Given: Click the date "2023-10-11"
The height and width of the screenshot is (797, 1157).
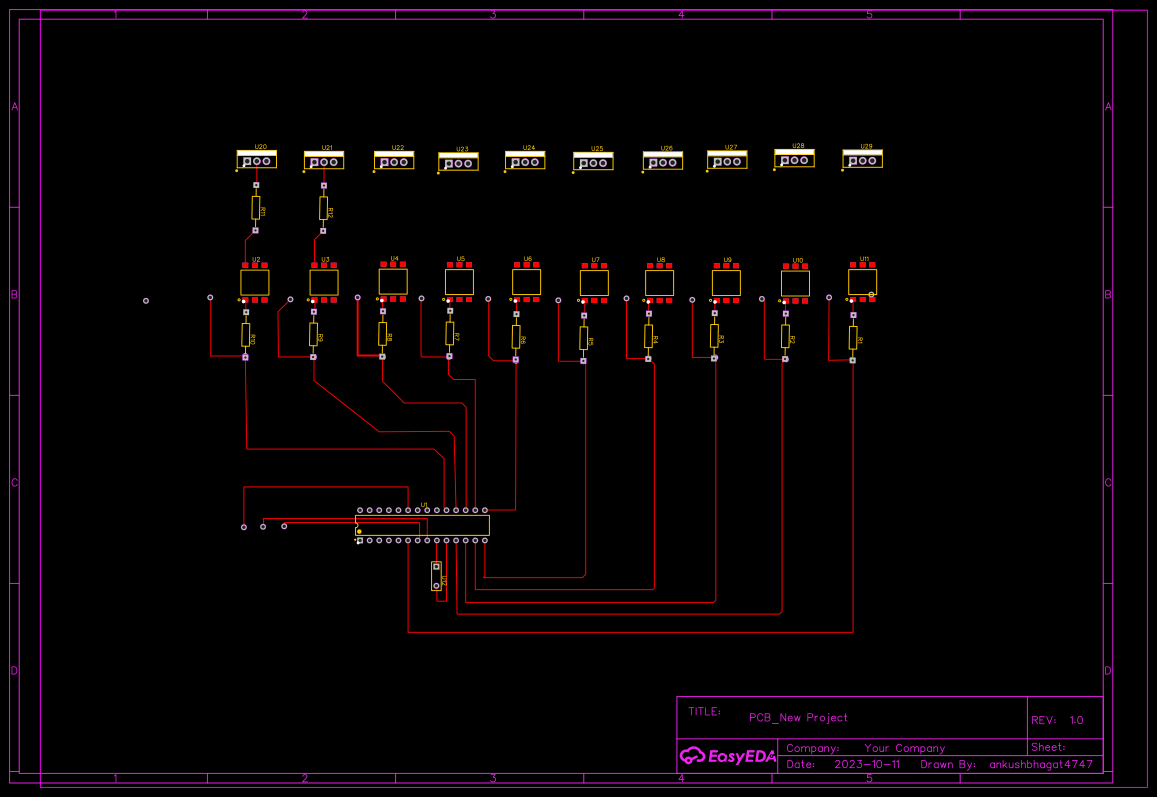Looking at the screenshot, I should point(867,765).
